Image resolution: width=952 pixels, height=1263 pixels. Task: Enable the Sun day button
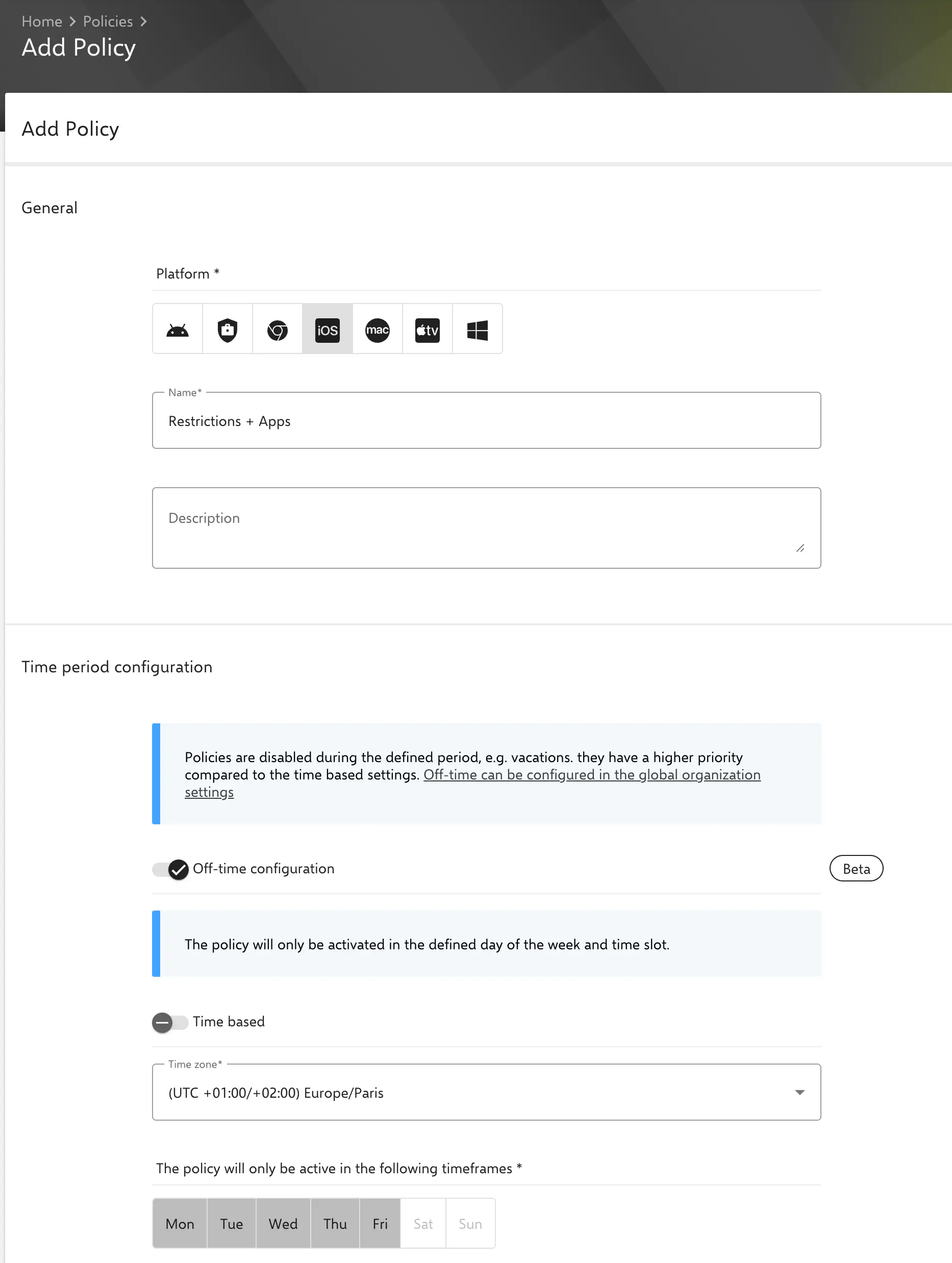click(x=470, y=1224)
